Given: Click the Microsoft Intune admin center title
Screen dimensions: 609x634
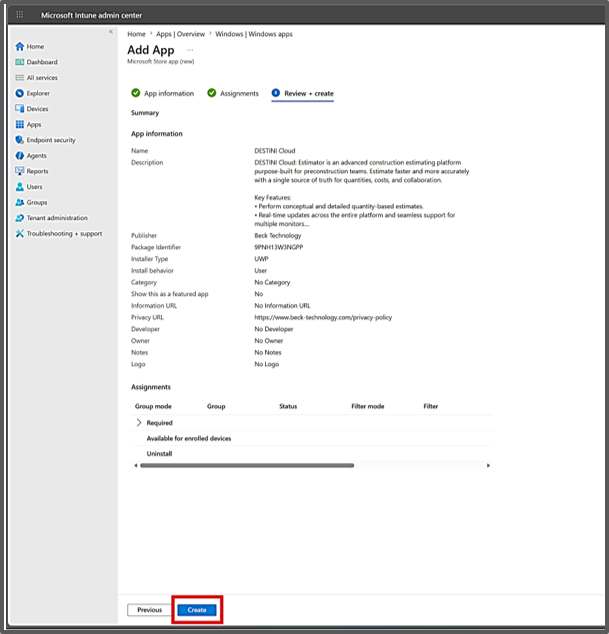Looking at the screenshot, I should (x=91, y=15).
